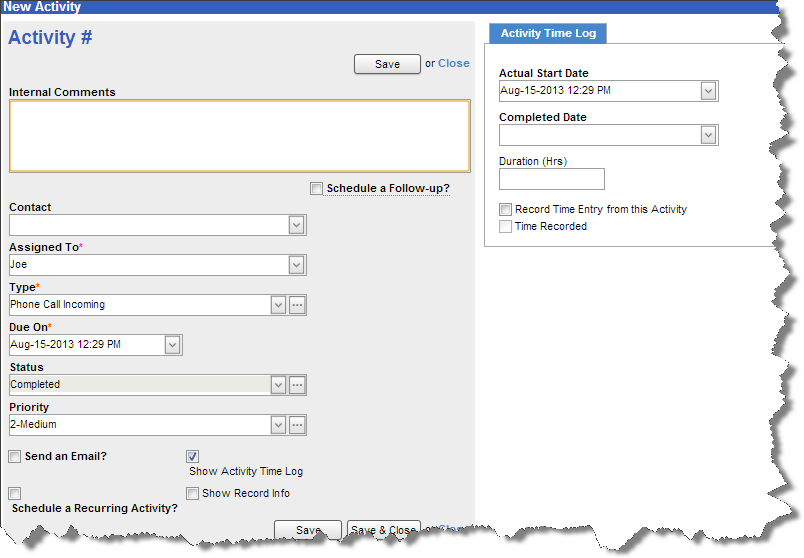Expand the Completed Date dropdown
This screenshot has width=804, height=558.
pos(709,135)
